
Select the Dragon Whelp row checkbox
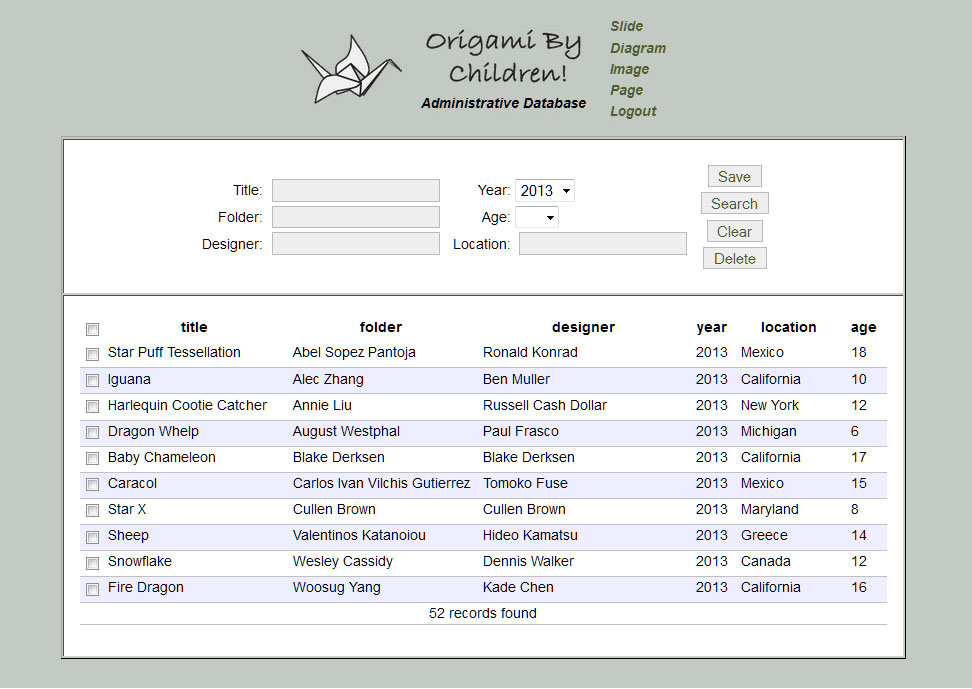(x=93, y=433)
